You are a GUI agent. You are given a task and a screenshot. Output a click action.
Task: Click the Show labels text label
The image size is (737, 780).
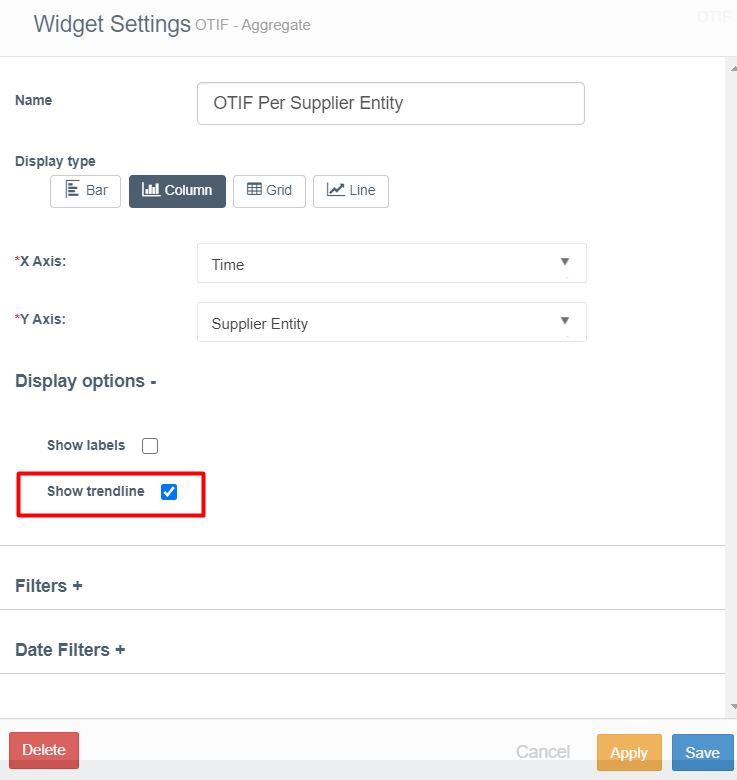[x=86, y=446]
